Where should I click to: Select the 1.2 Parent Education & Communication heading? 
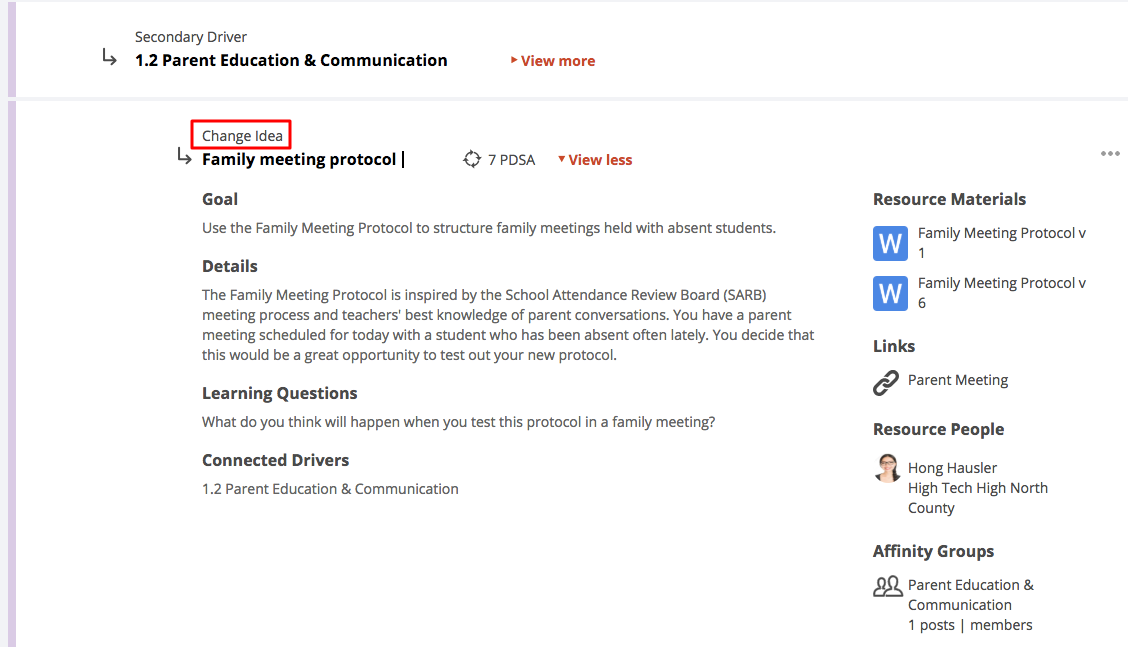click(x=291, y=60)
